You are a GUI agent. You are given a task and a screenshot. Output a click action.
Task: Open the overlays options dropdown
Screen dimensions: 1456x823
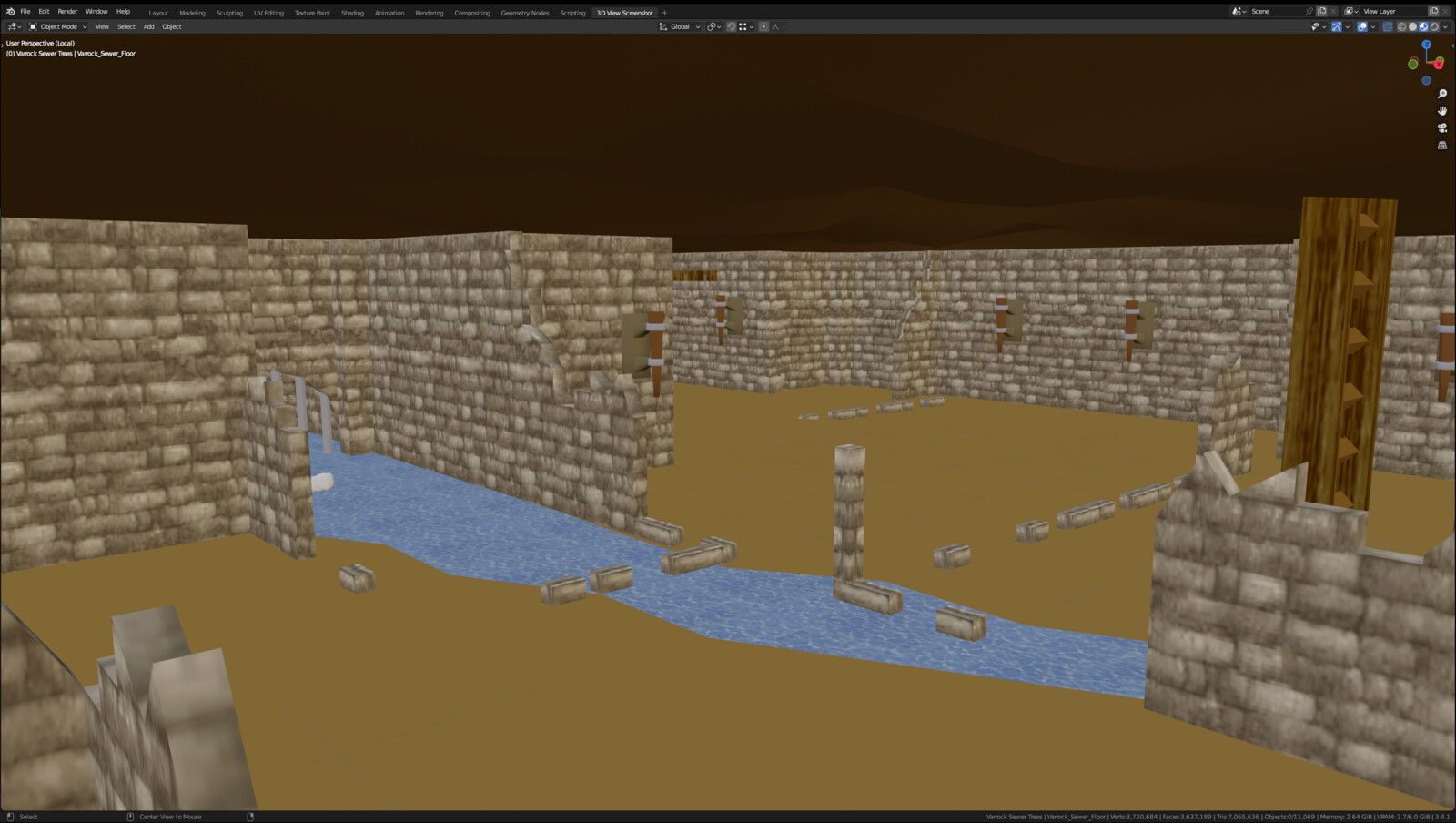pos(1373,26)
